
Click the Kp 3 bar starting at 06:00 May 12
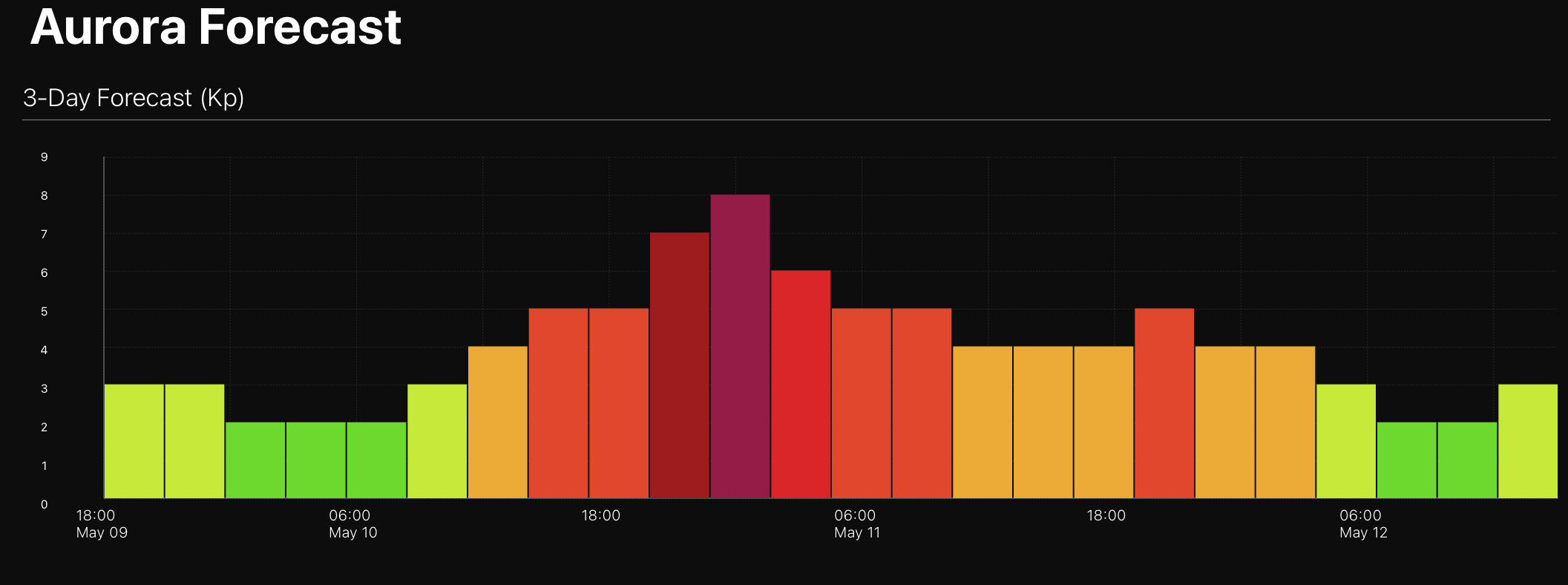point(1345,441)
